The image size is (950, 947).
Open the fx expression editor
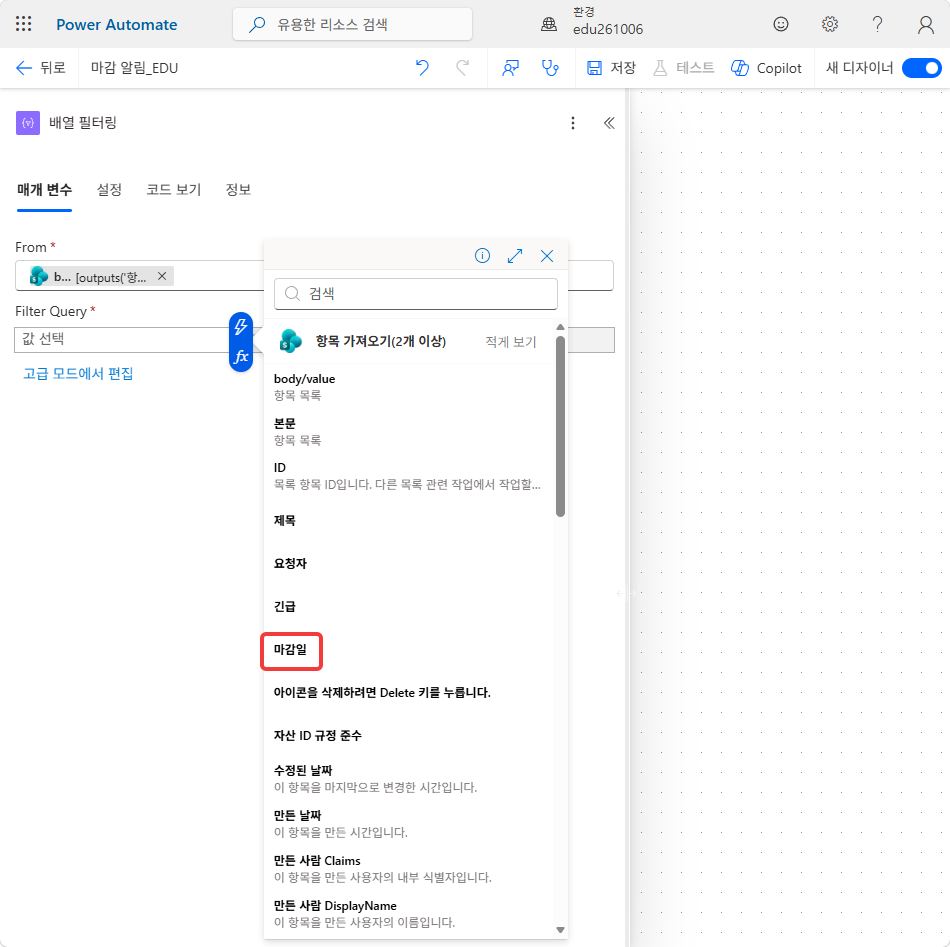[x=241, y=356]
